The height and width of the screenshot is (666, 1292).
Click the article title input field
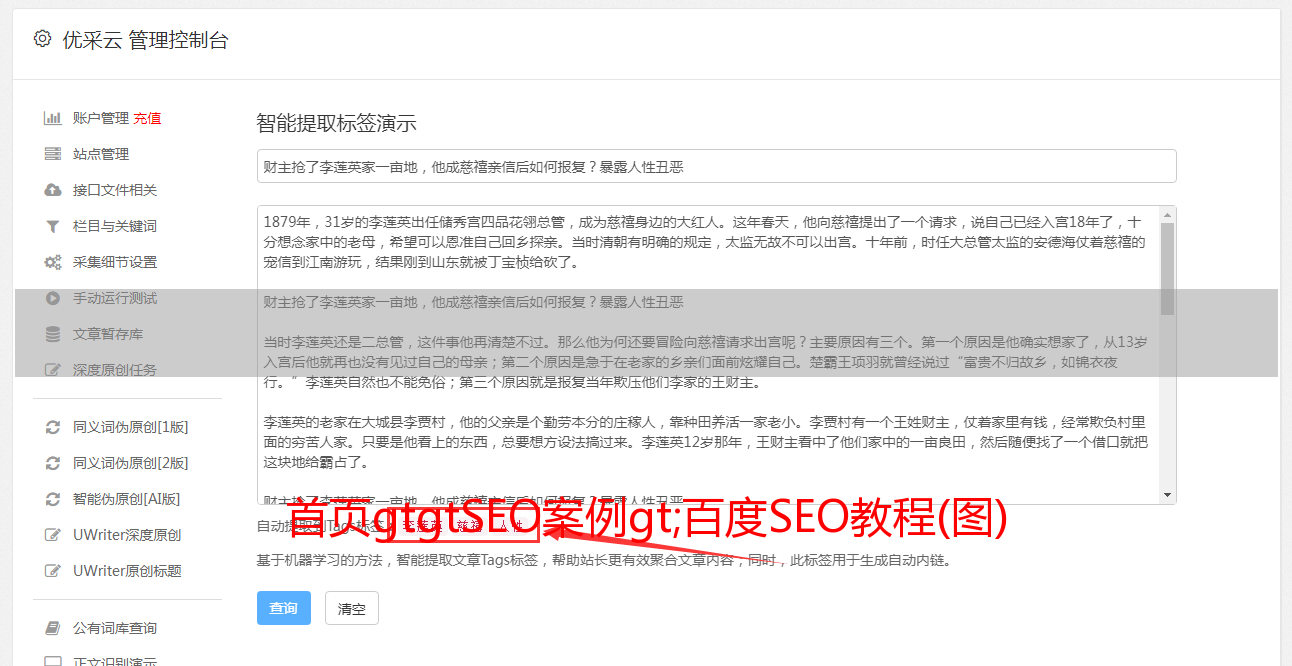[716, 166]
